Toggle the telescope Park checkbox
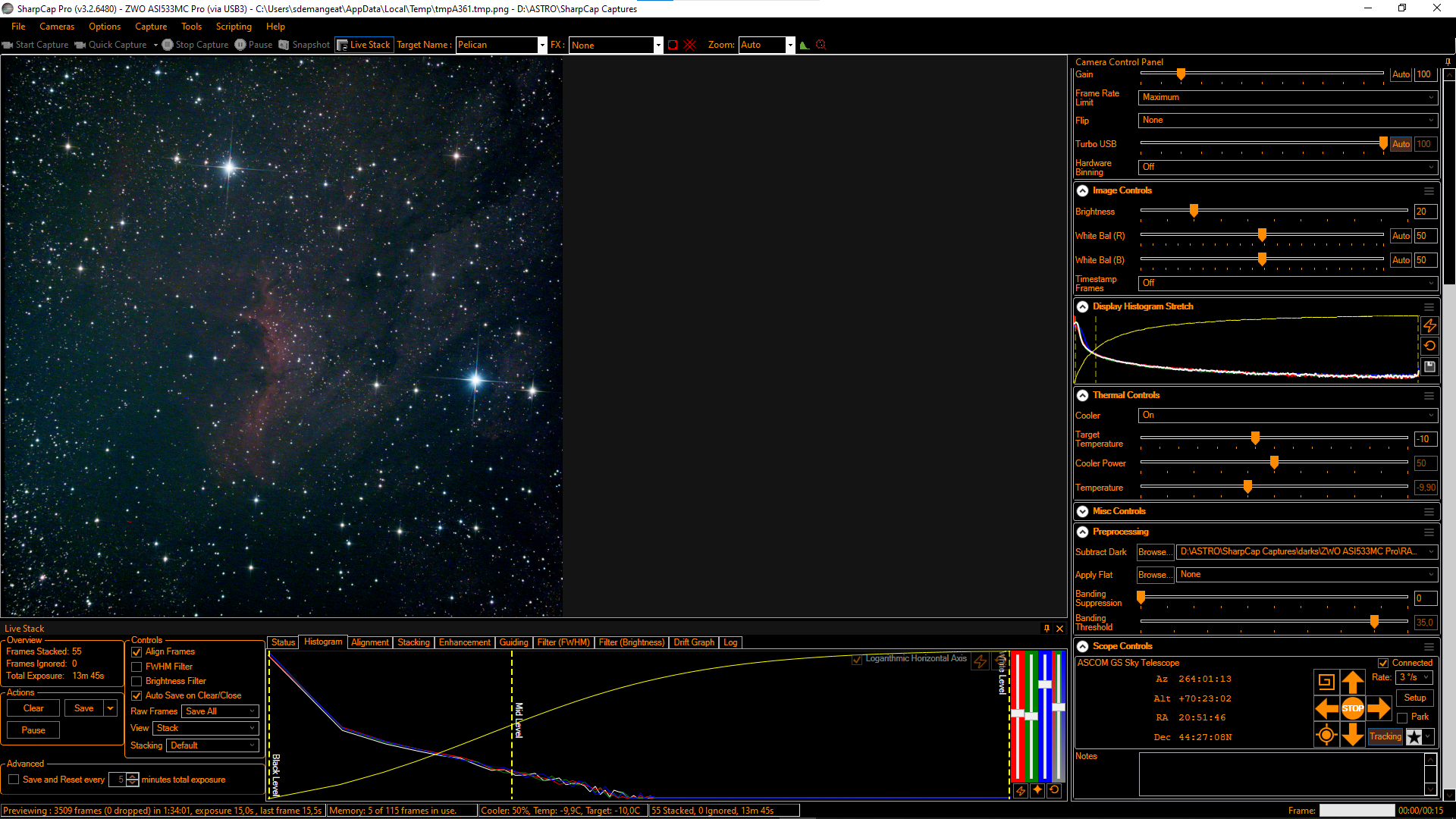Screen dimensions: 1456x819 point(1402,717)
